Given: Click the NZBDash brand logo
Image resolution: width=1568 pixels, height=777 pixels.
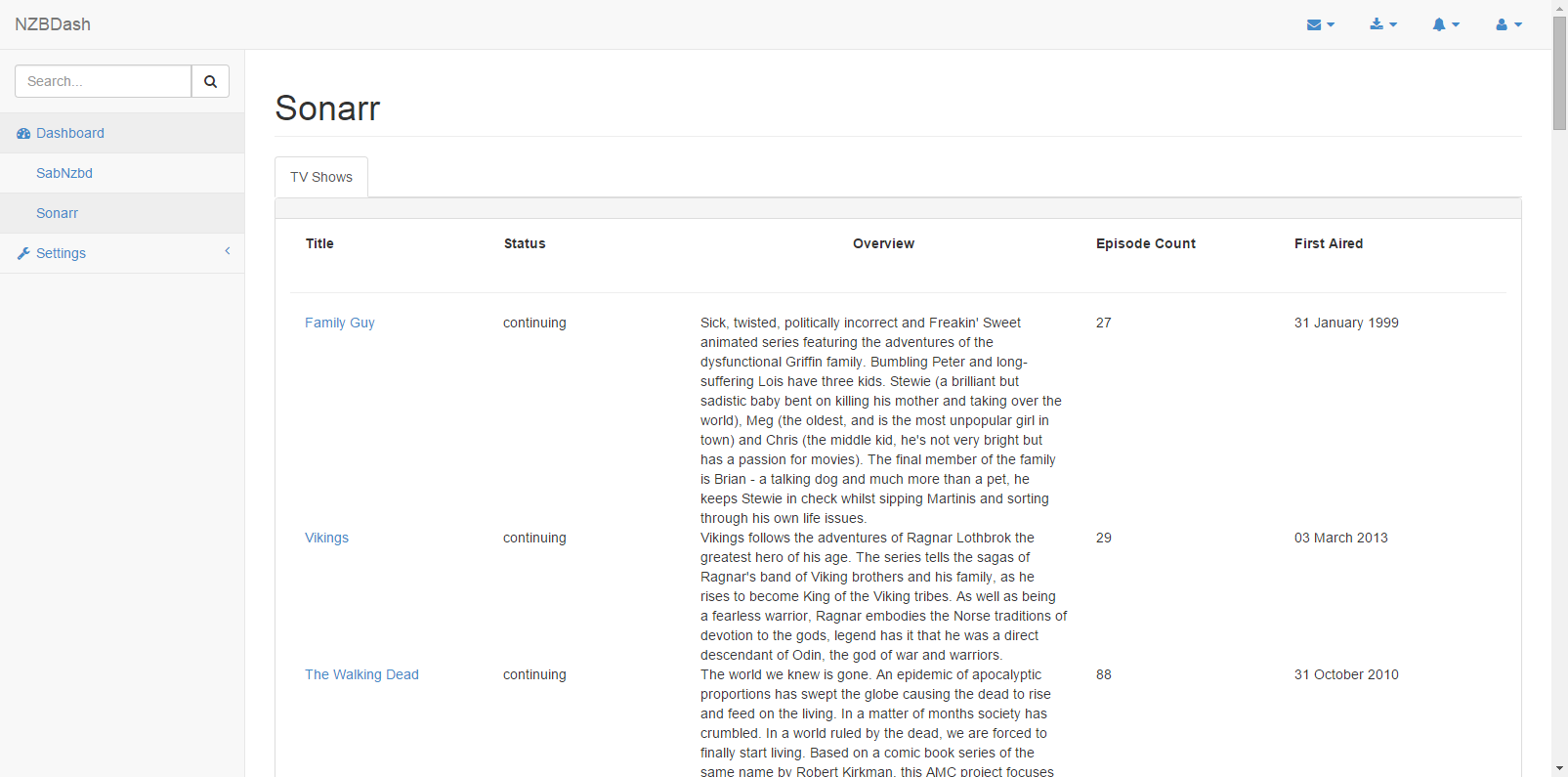Looking at the screenshot, I should [x=53, y=24].
